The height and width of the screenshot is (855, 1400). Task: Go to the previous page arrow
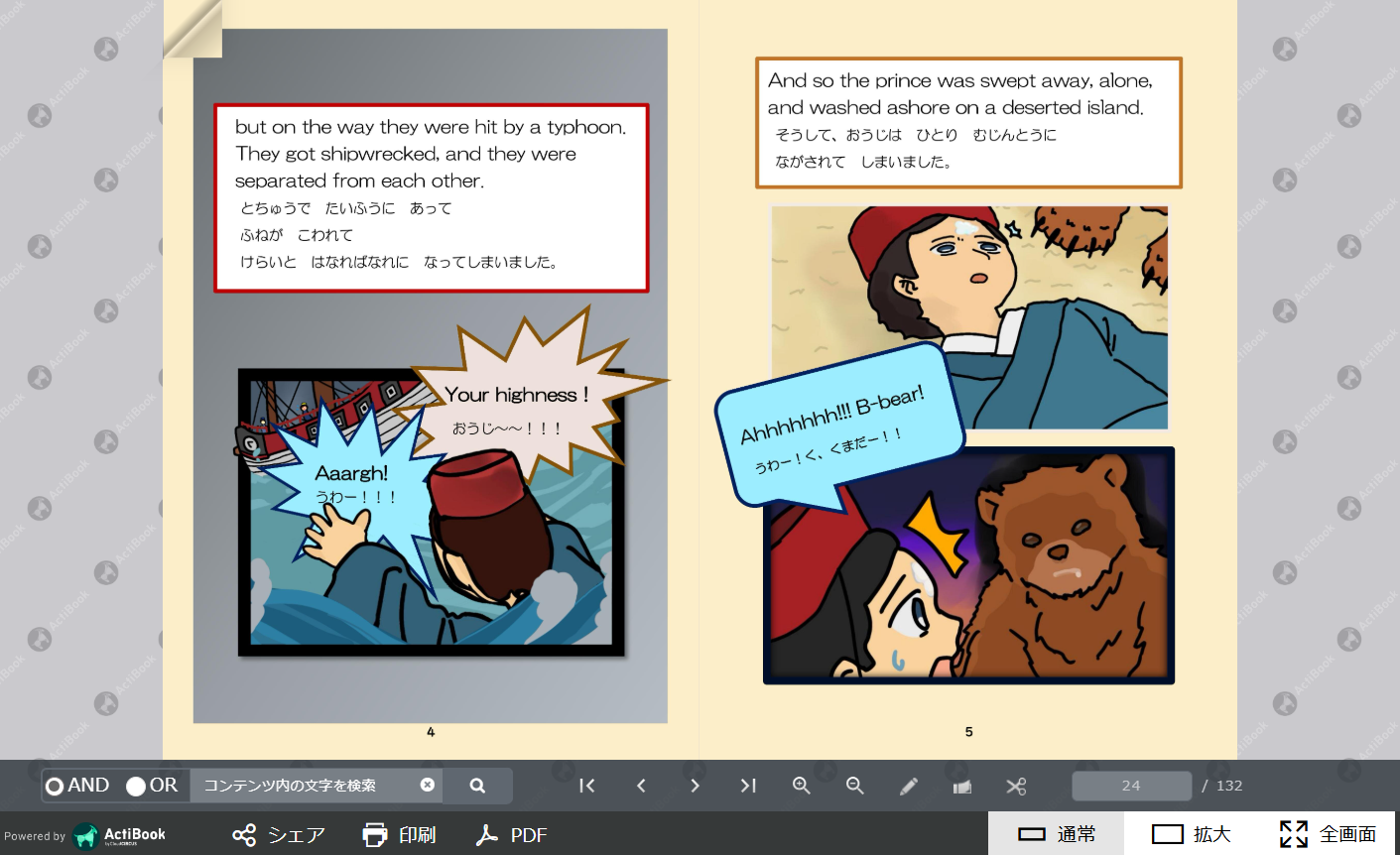(x=641, y=786)
